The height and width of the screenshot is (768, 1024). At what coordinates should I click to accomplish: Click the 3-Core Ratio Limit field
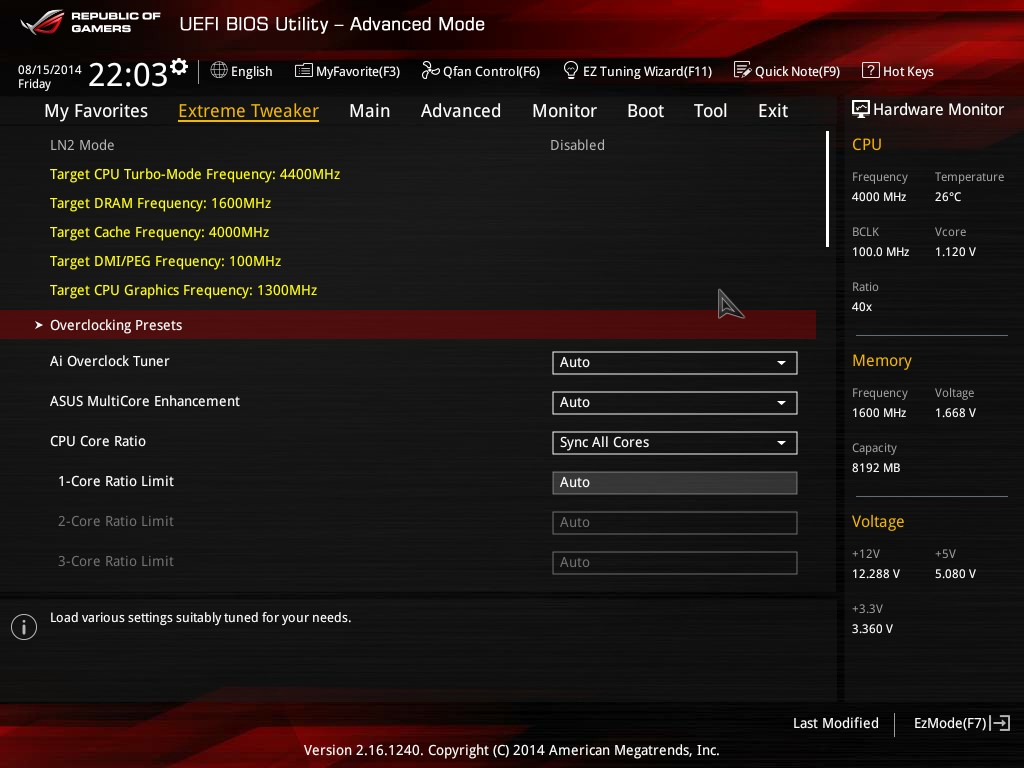[x=674, y=562]
